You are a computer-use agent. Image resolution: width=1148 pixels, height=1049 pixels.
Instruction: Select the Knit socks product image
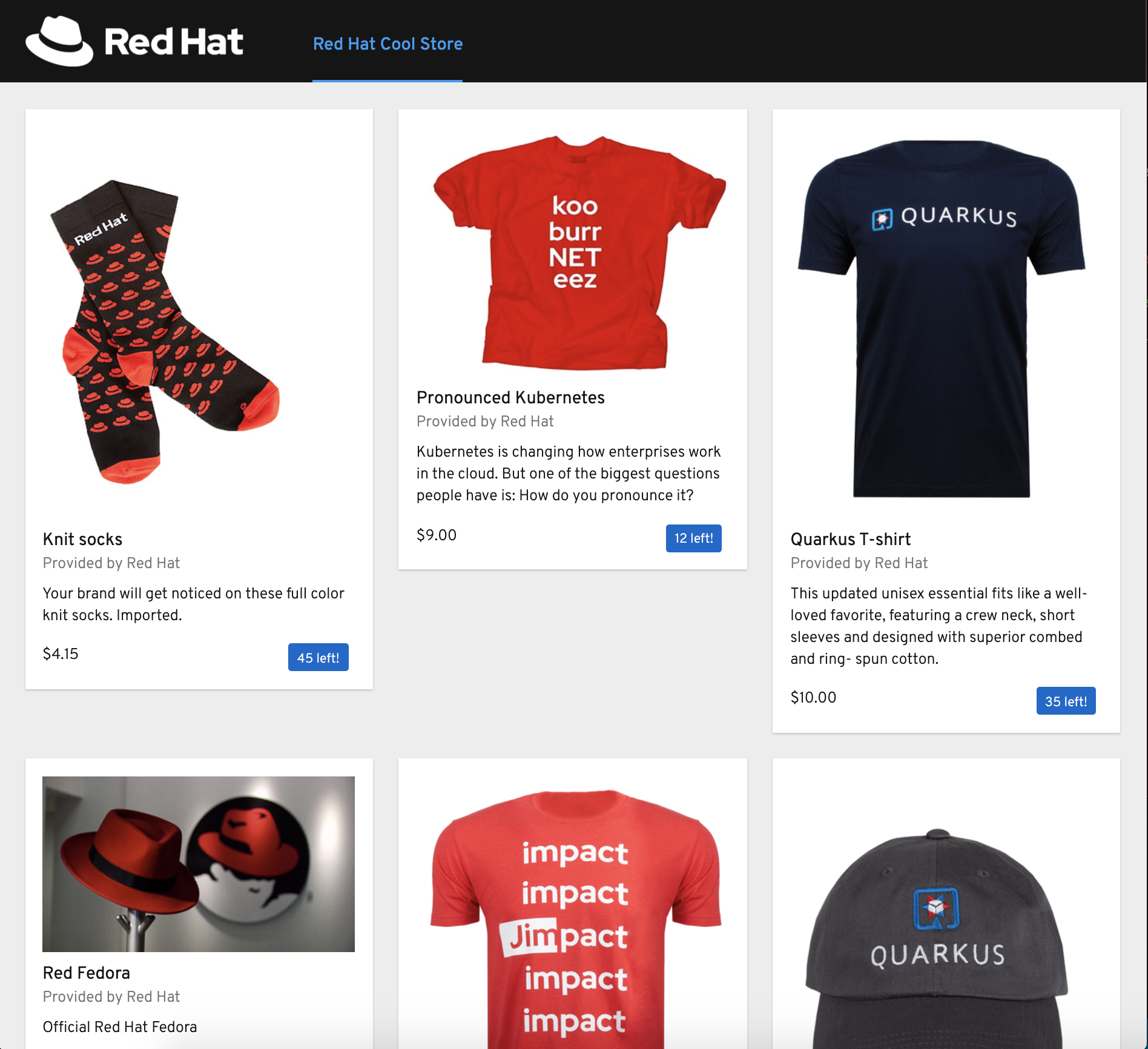point(165,331)
